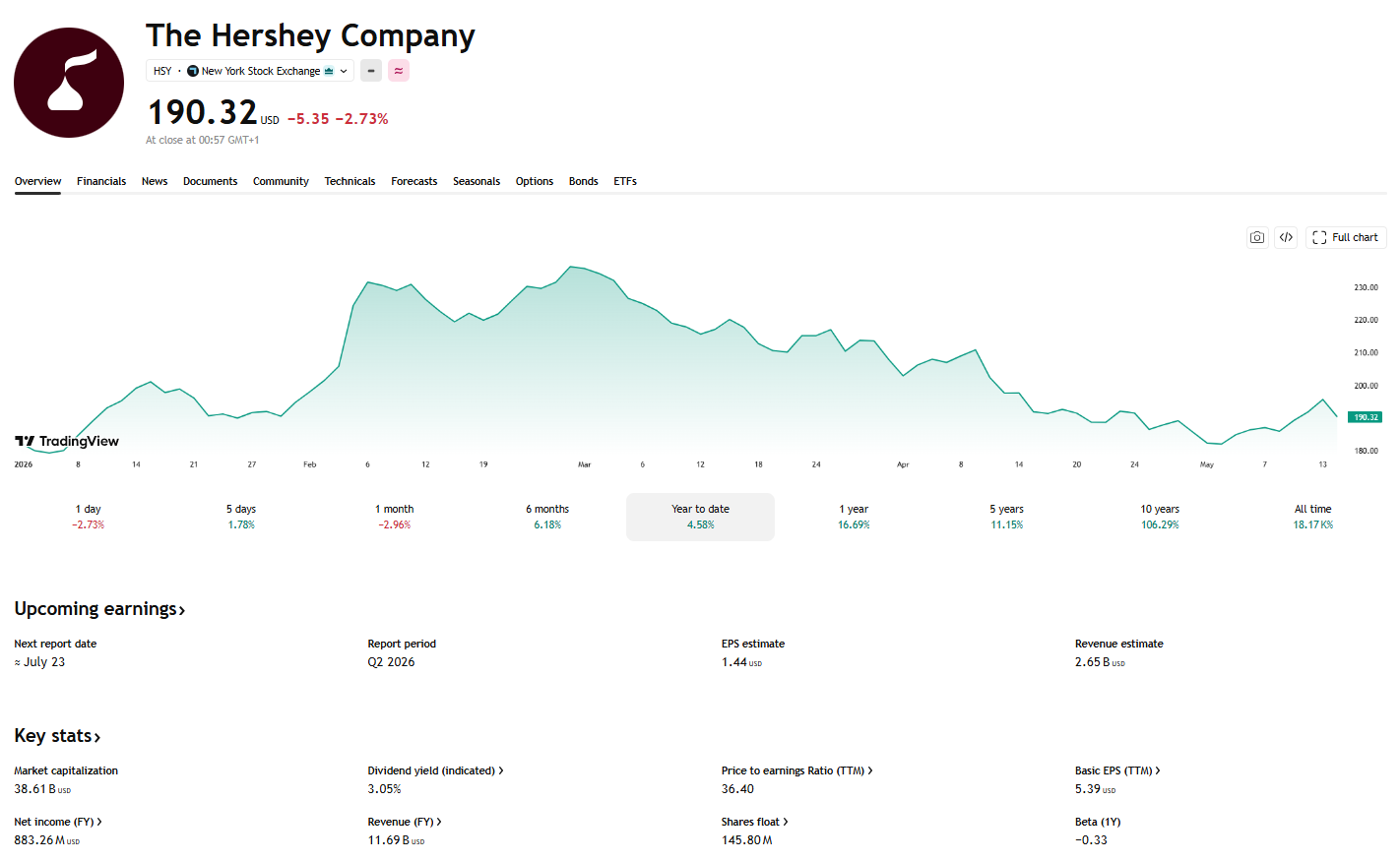Click the company title The Hershey Company
This screenshot has width=1400, height=862.
(x=310, y=35)
